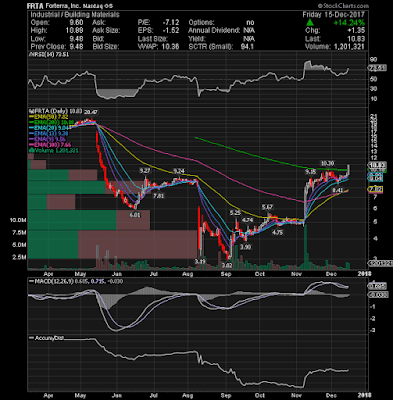Screen dimensions: 393x400
Task: Click the 10.30 price high annotation
Action: (x=327, y=163)
